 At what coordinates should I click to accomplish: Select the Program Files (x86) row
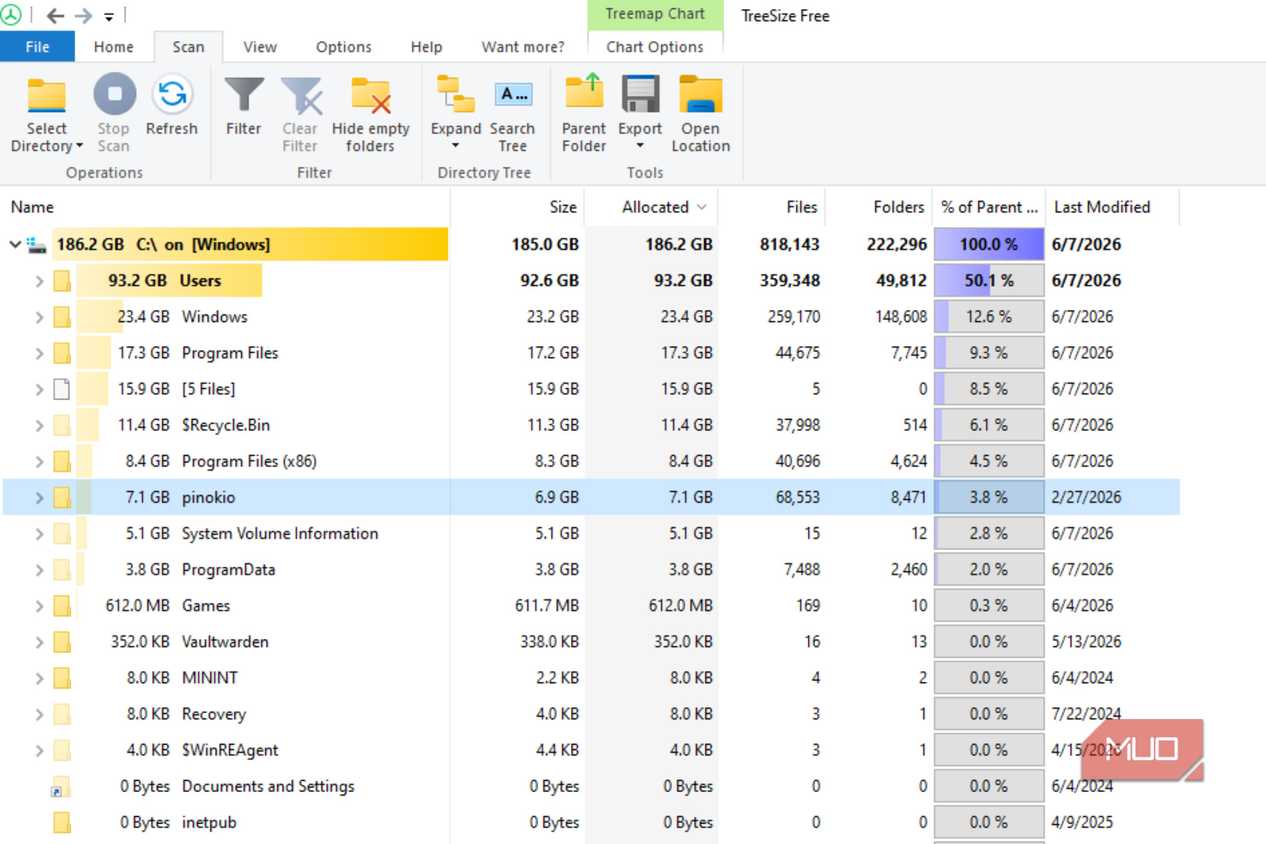tap(591, 461)
